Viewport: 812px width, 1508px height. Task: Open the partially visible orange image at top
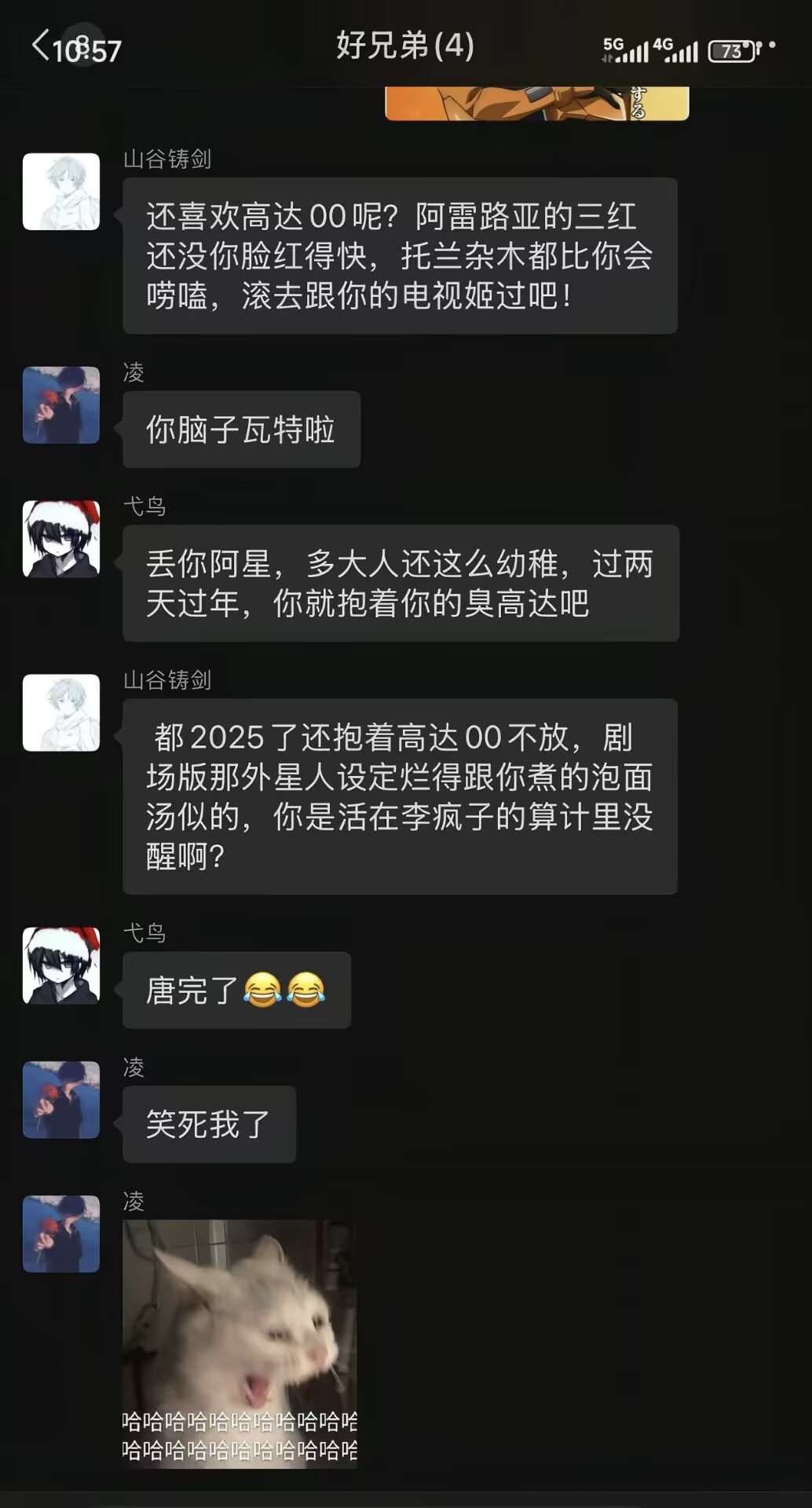pos(537,103)
